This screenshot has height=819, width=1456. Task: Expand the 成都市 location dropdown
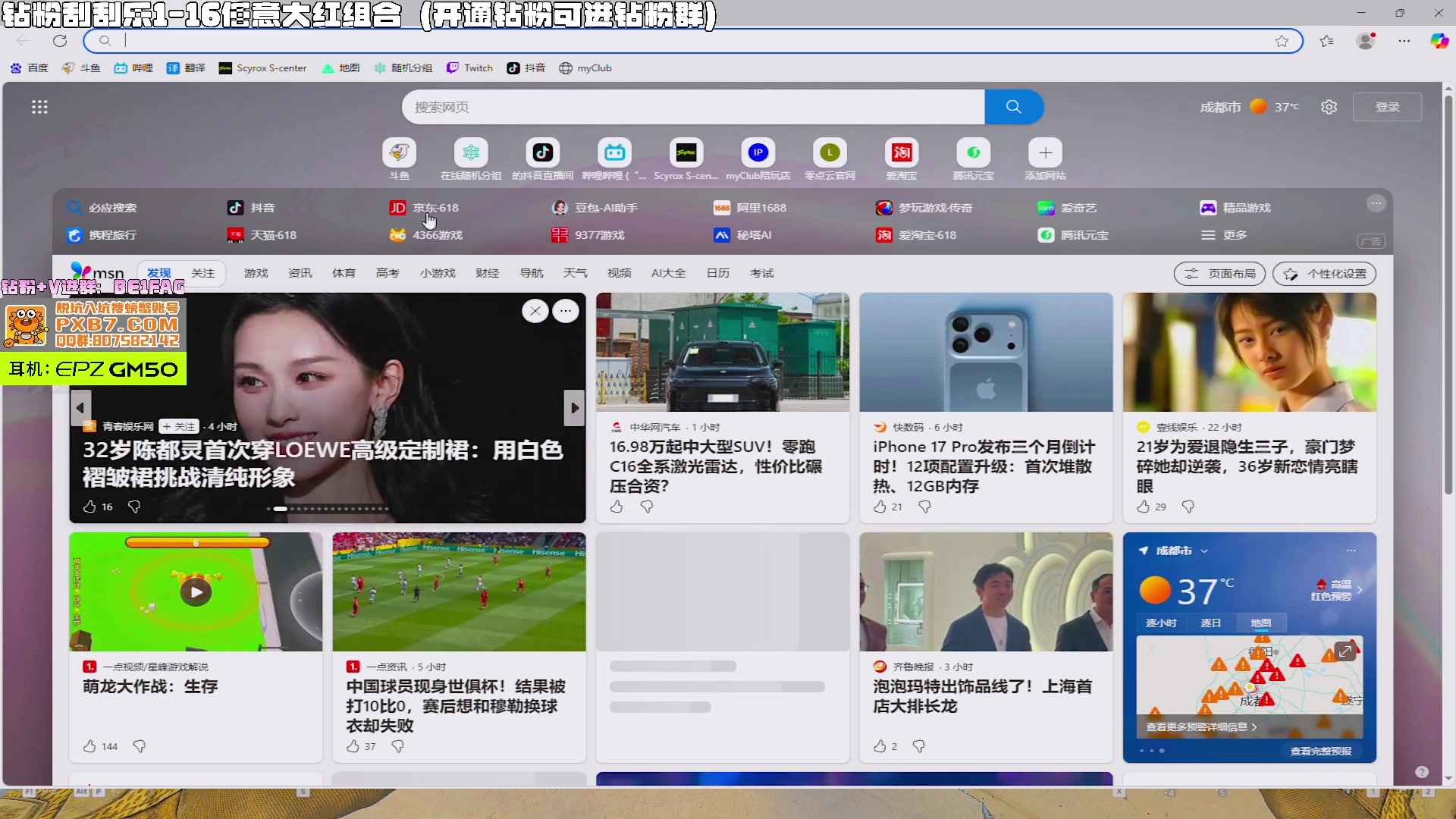[1204, 551]
